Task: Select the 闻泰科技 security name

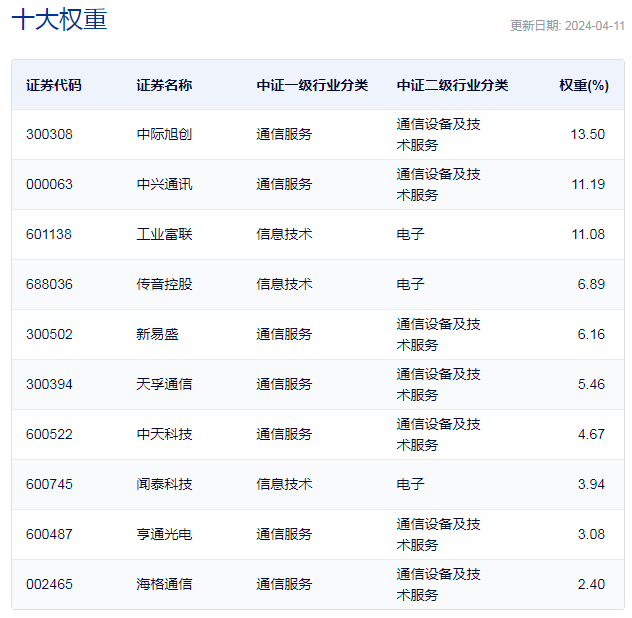Action: [x=164, y=484]
